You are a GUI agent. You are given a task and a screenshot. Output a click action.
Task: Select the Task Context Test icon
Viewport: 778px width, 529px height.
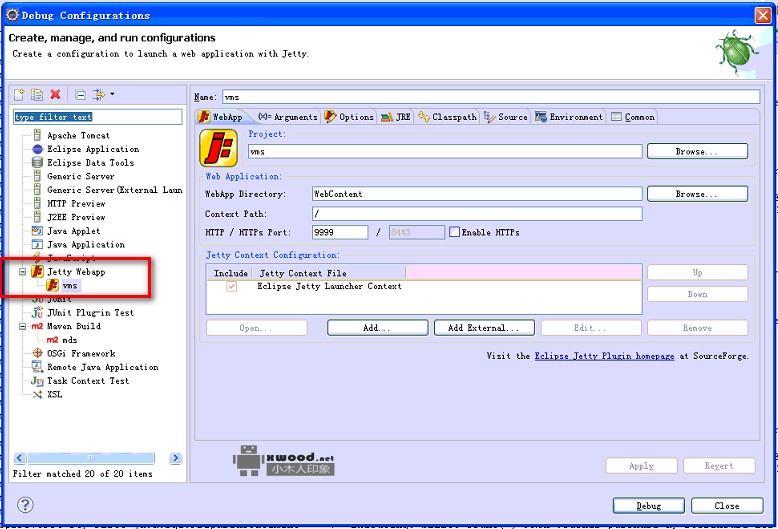click(x=37, y=381)
